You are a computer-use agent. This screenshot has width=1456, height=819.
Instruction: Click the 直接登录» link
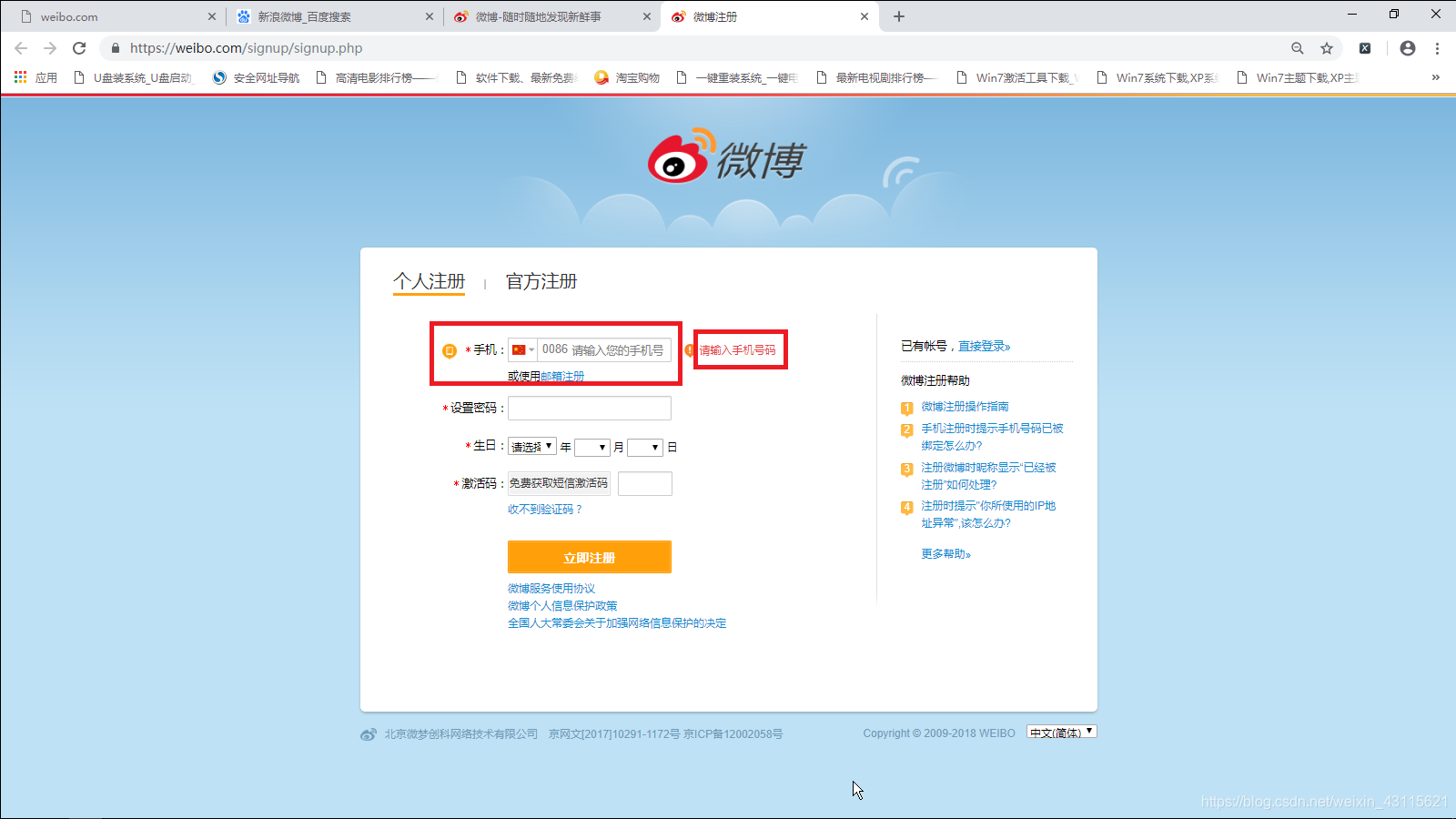coord(984,346)
